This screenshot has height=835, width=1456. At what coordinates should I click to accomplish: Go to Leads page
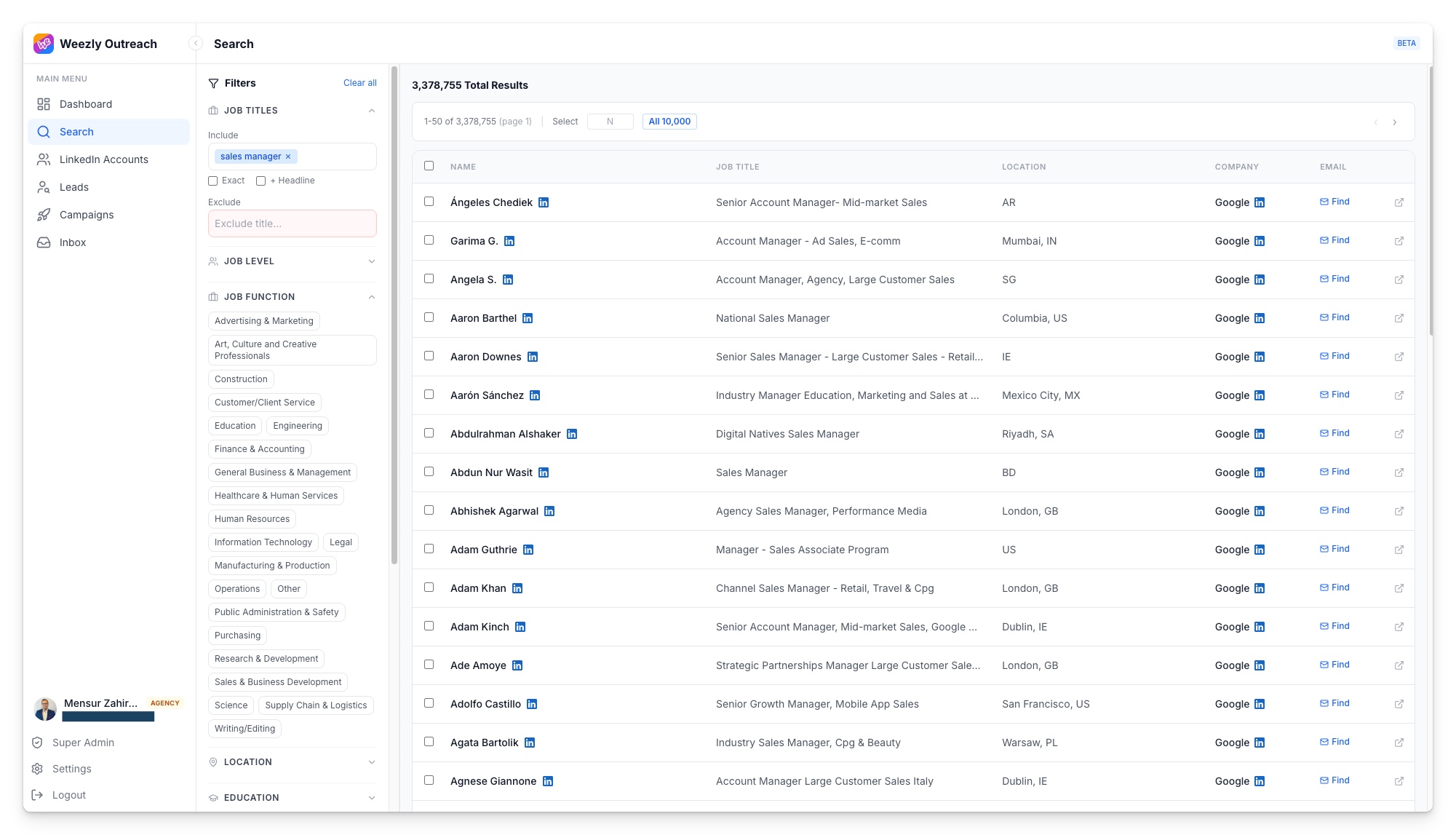(108, 187)
